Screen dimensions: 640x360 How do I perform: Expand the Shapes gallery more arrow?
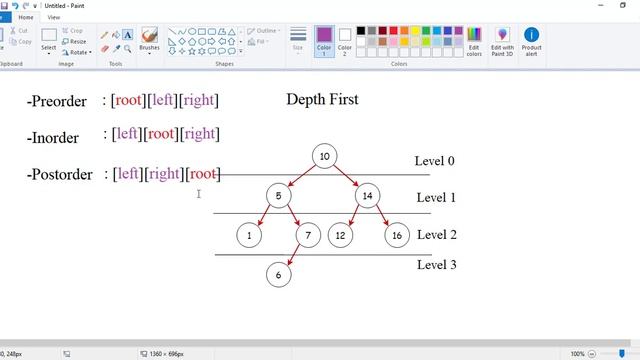[x=241, y=51]
